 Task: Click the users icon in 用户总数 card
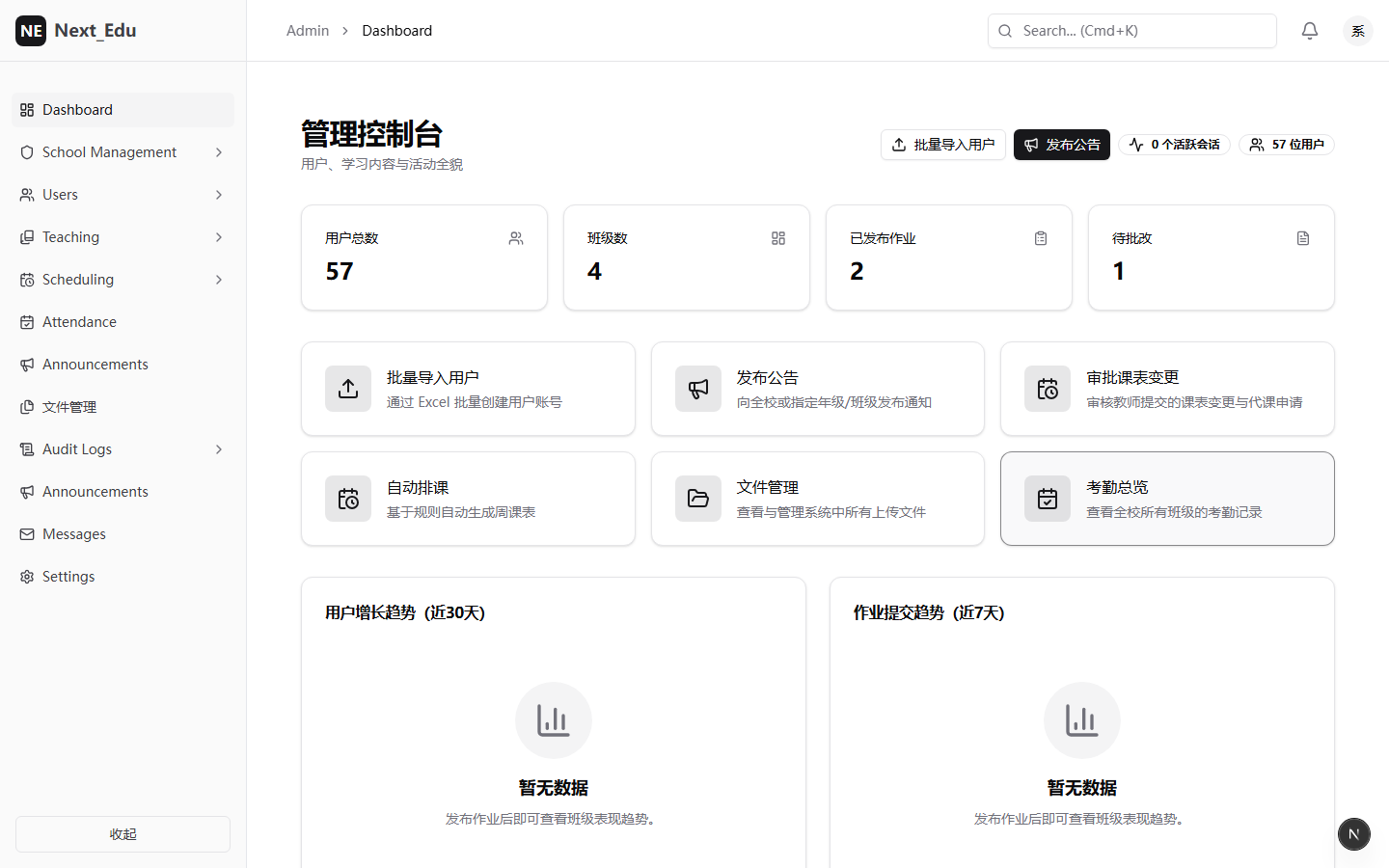pyautogui.click(x=516, y=238)
